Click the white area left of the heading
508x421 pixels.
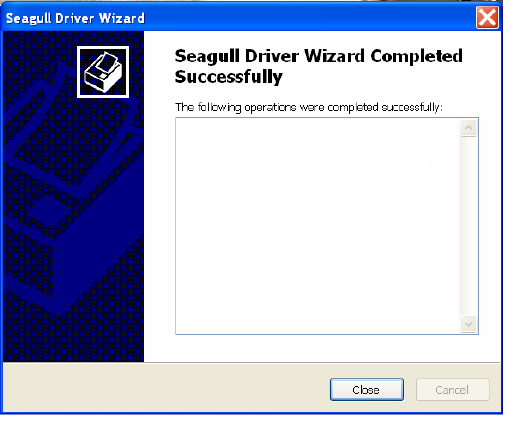[159, 67]
